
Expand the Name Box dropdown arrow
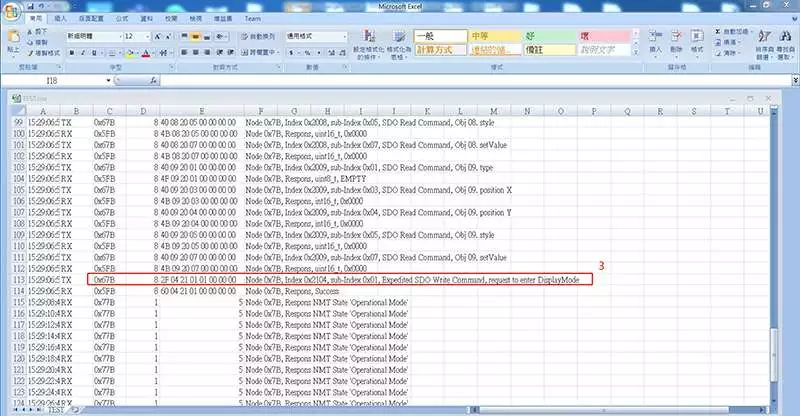tap(108, 81)
